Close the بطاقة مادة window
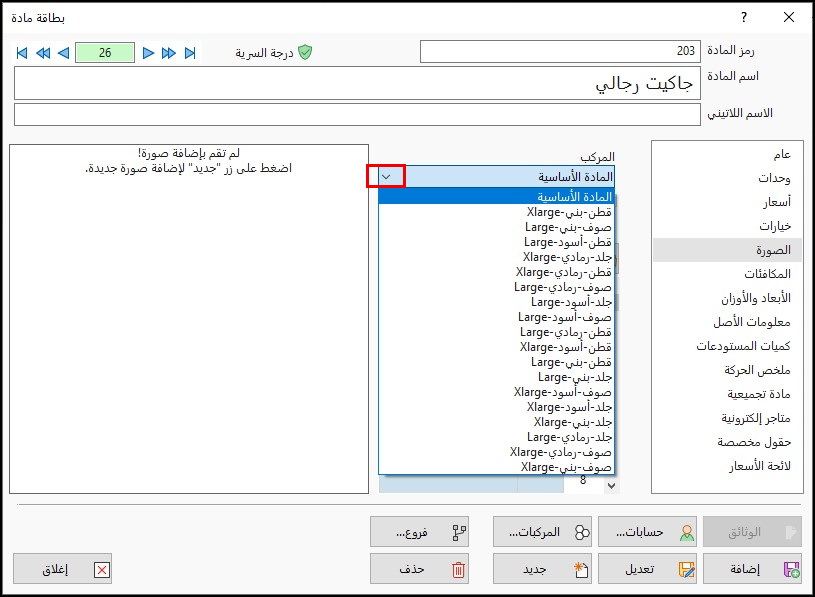 click(x=788, y=17)
